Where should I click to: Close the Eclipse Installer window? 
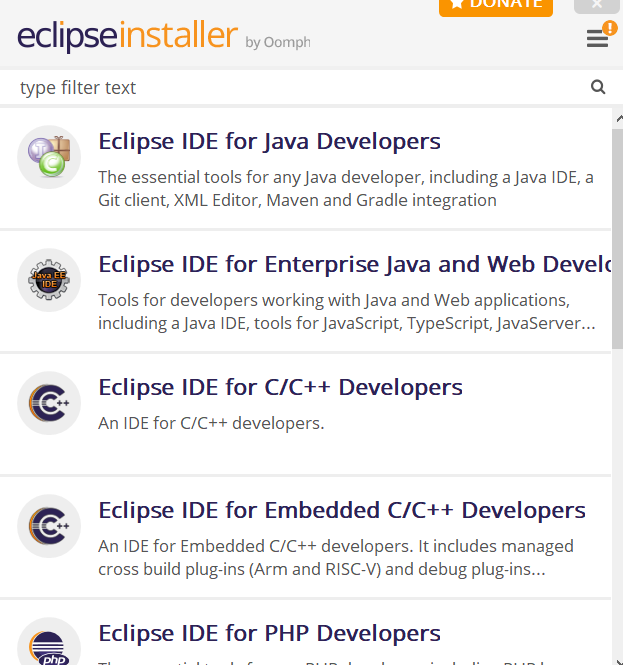pyautogui.click(x=597, y=5)
